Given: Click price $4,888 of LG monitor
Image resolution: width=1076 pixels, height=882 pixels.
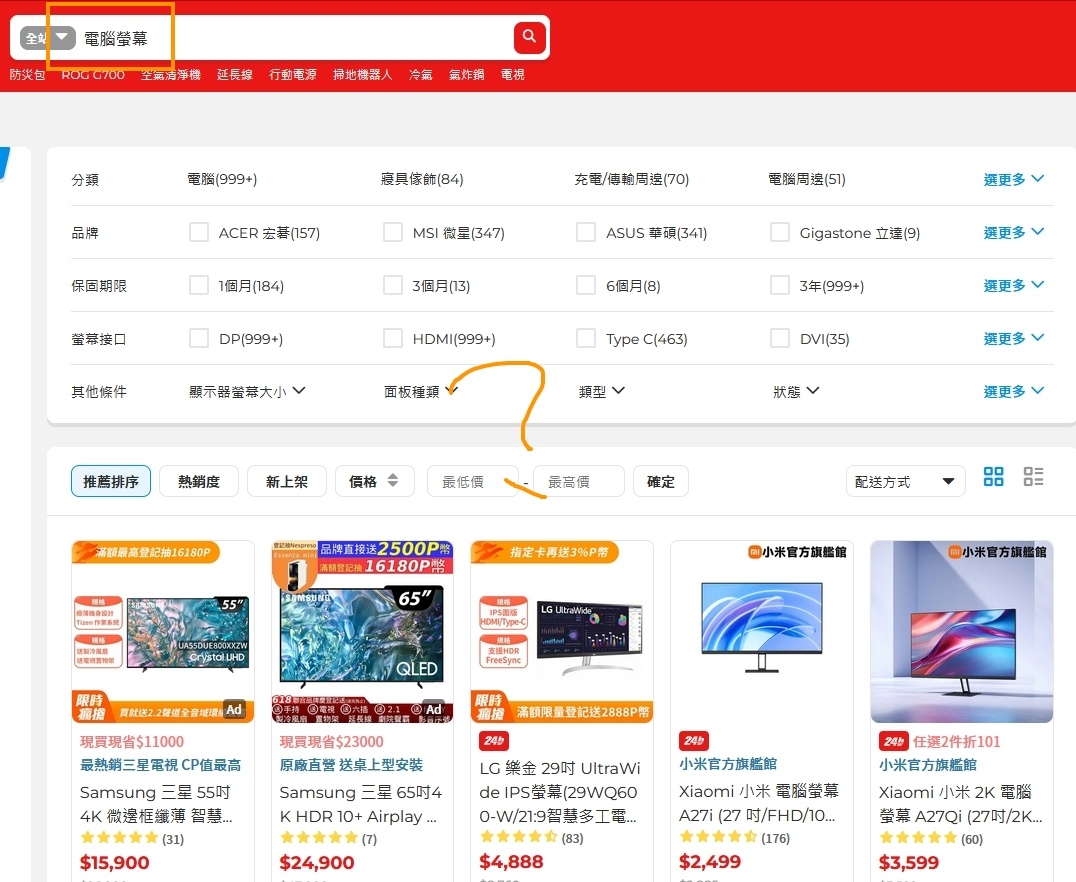Looking at the screenshot, I should click(511, 861).
